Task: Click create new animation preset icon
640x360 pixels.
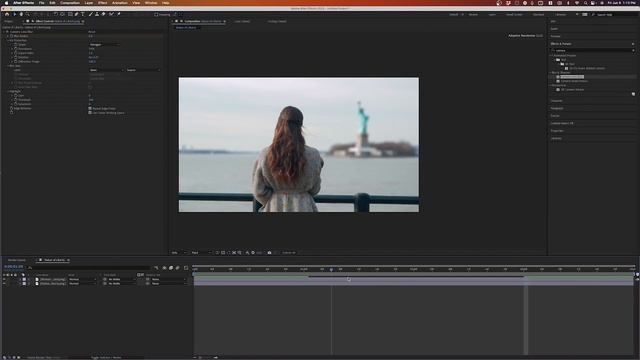Action: 633,94
